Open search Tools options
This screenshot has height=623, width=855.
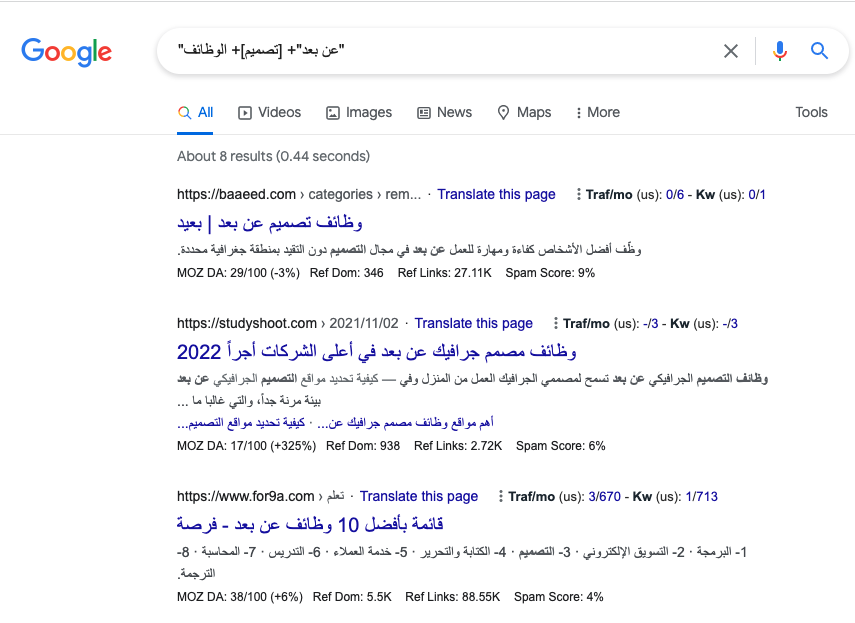click(x=811, y=112)
